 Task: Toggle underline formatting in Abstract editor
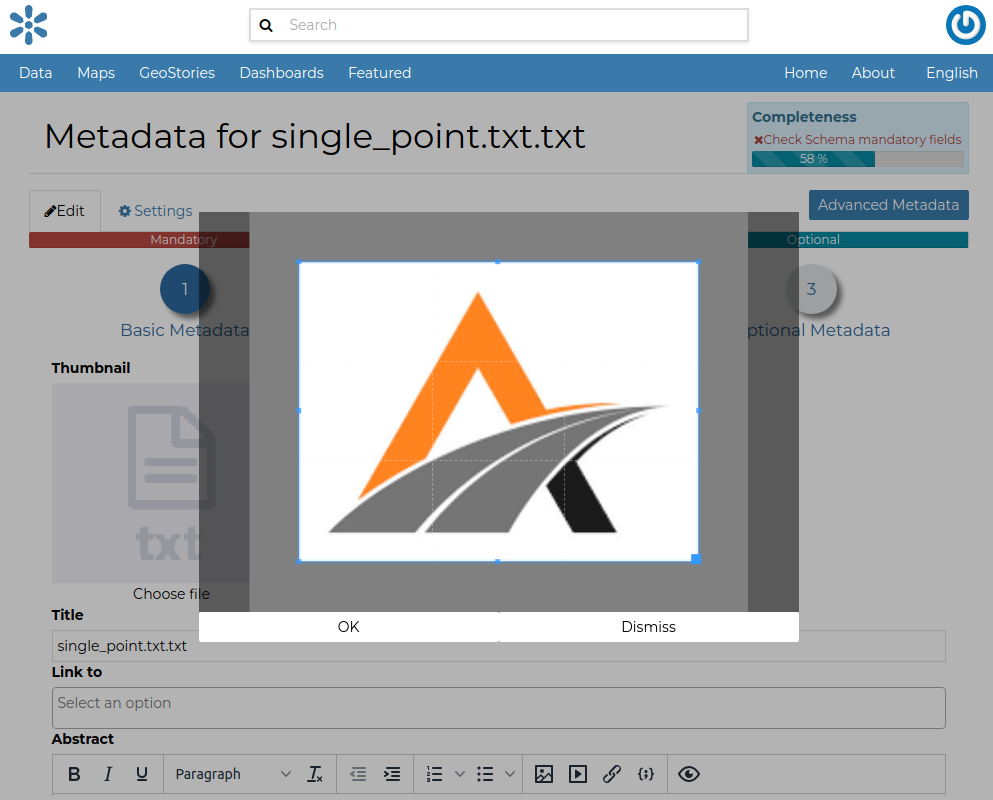click(x=142, y=774)
